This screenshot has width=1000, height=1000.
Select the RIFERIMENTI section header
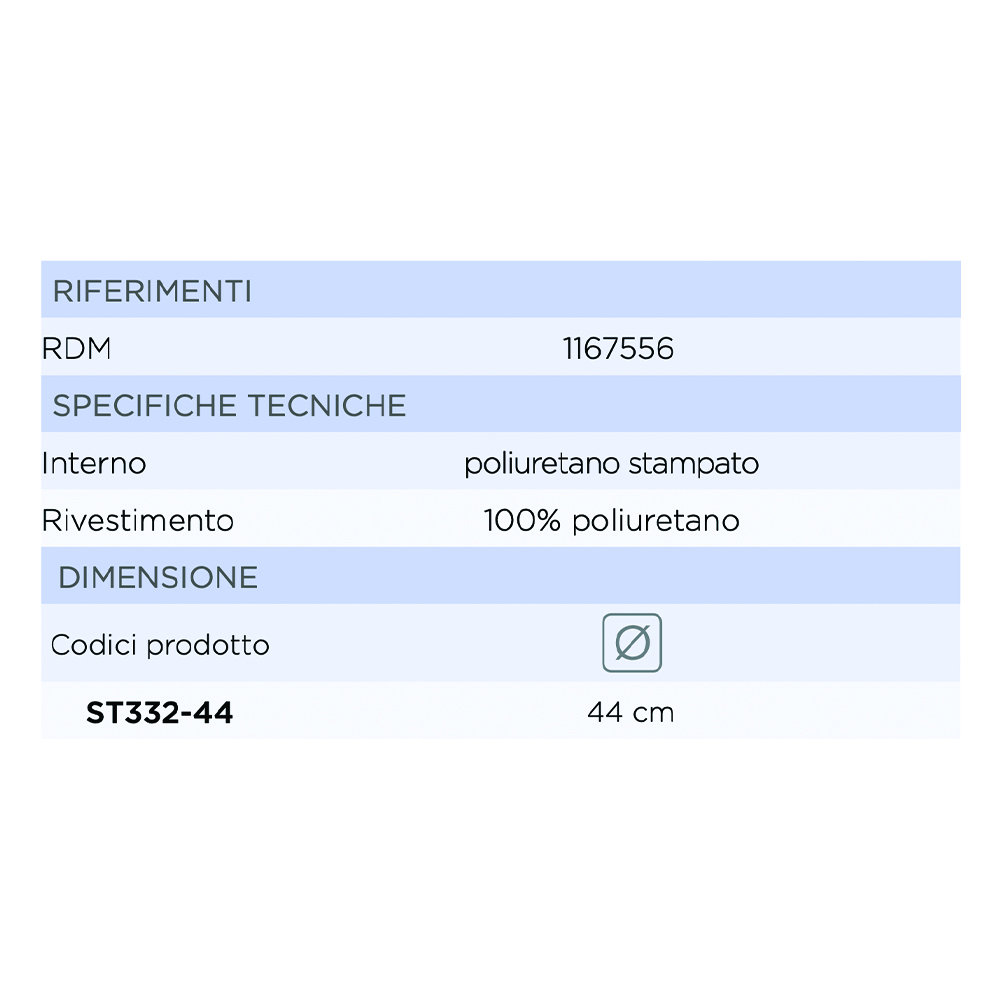click(x=152, y=291)
